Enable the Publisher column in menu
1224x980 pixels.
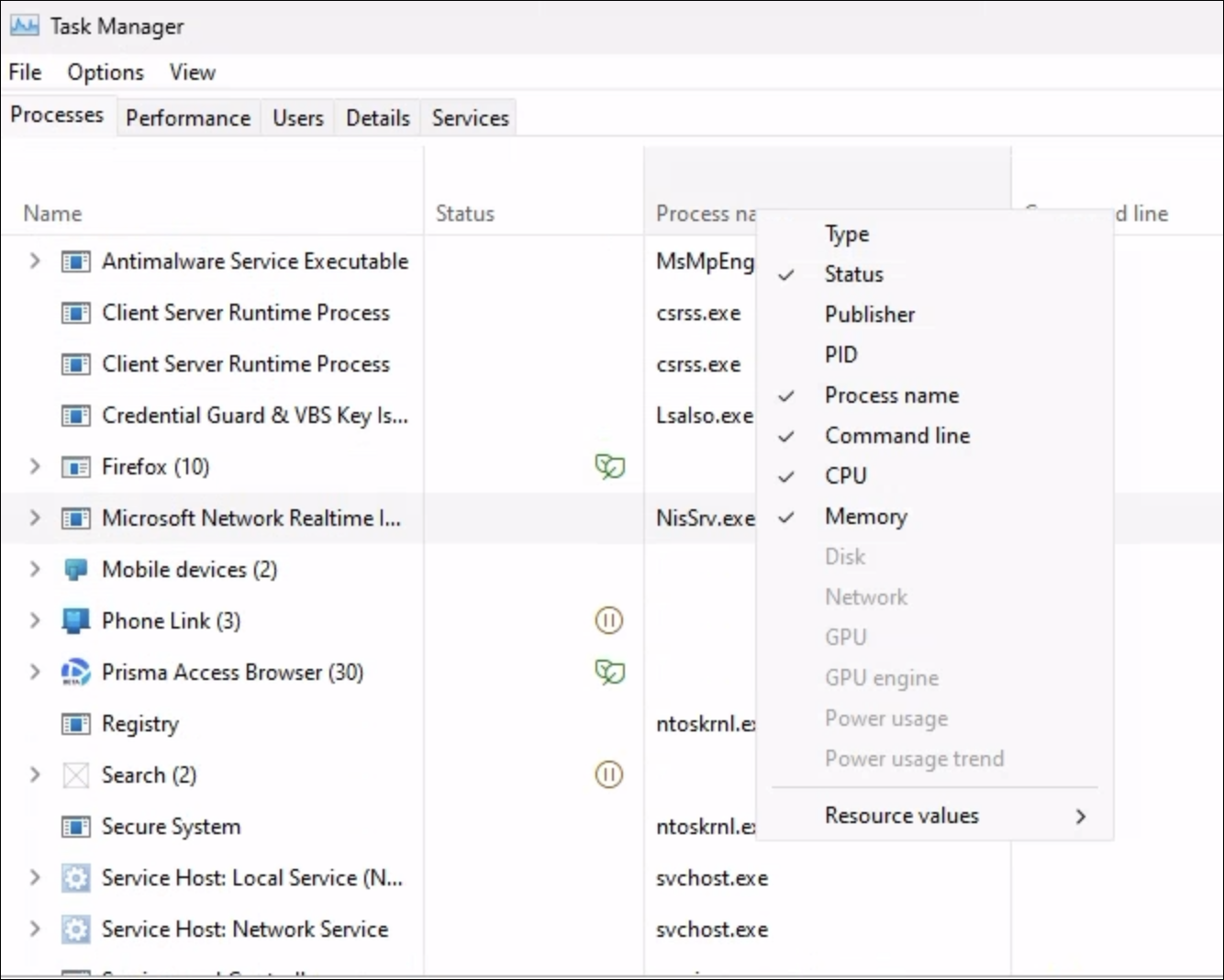(869, 315)
